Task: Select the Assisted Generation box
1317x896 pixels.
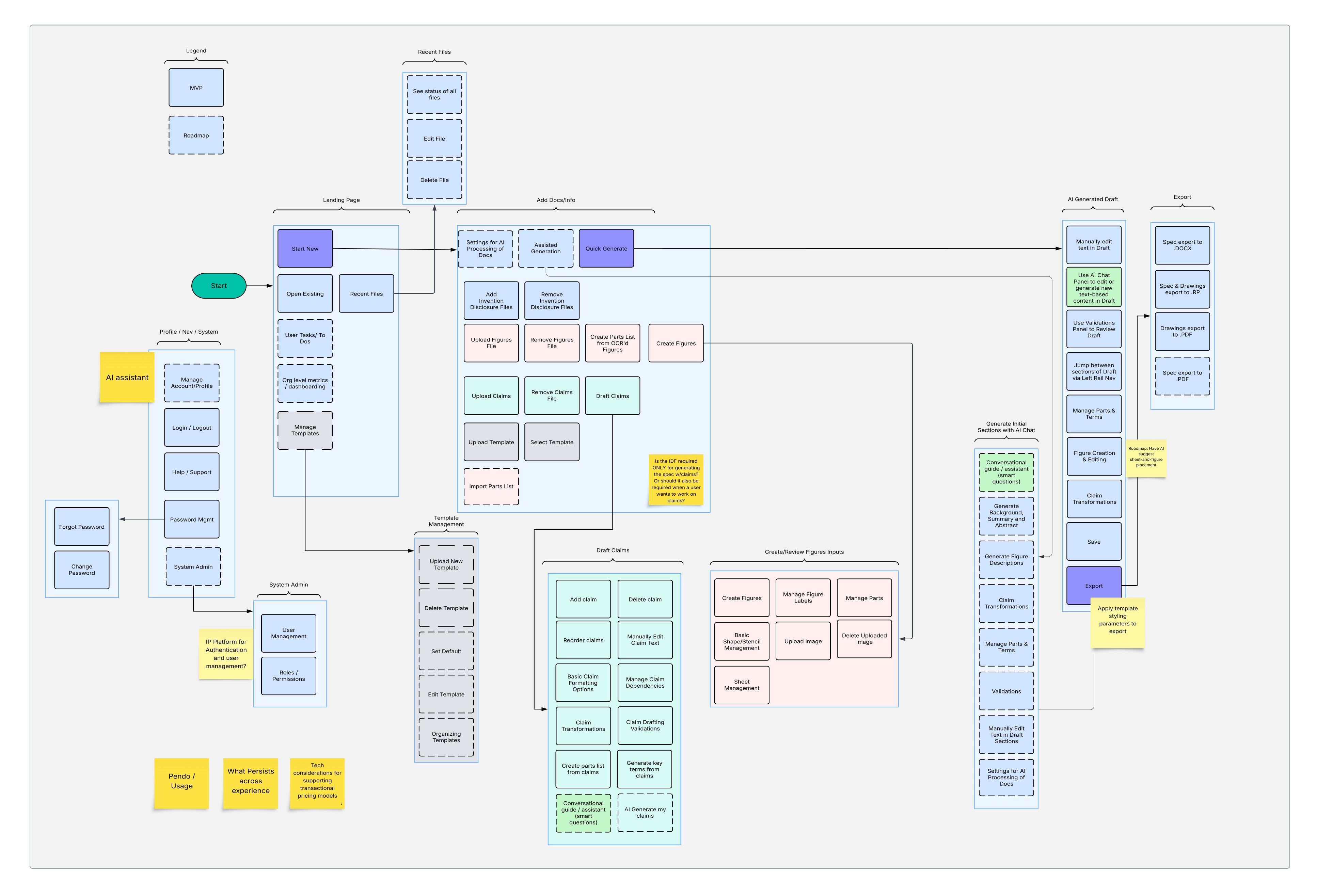Action: (546, 248)
